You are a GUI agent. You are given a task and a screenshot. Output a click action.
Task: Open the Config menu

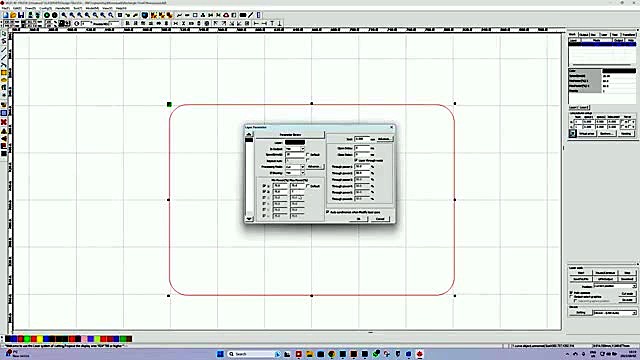coord(45,8)
